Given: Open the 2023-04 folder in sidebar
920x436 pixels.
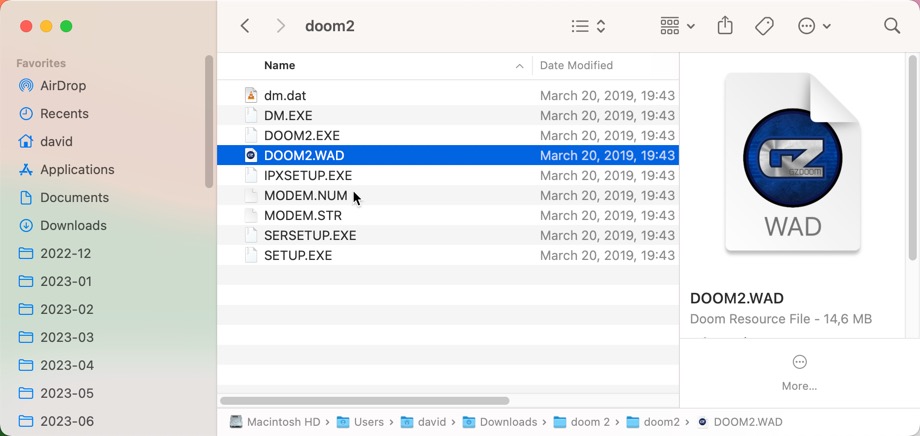Looking at the screenshot, I should click(56, 366).
